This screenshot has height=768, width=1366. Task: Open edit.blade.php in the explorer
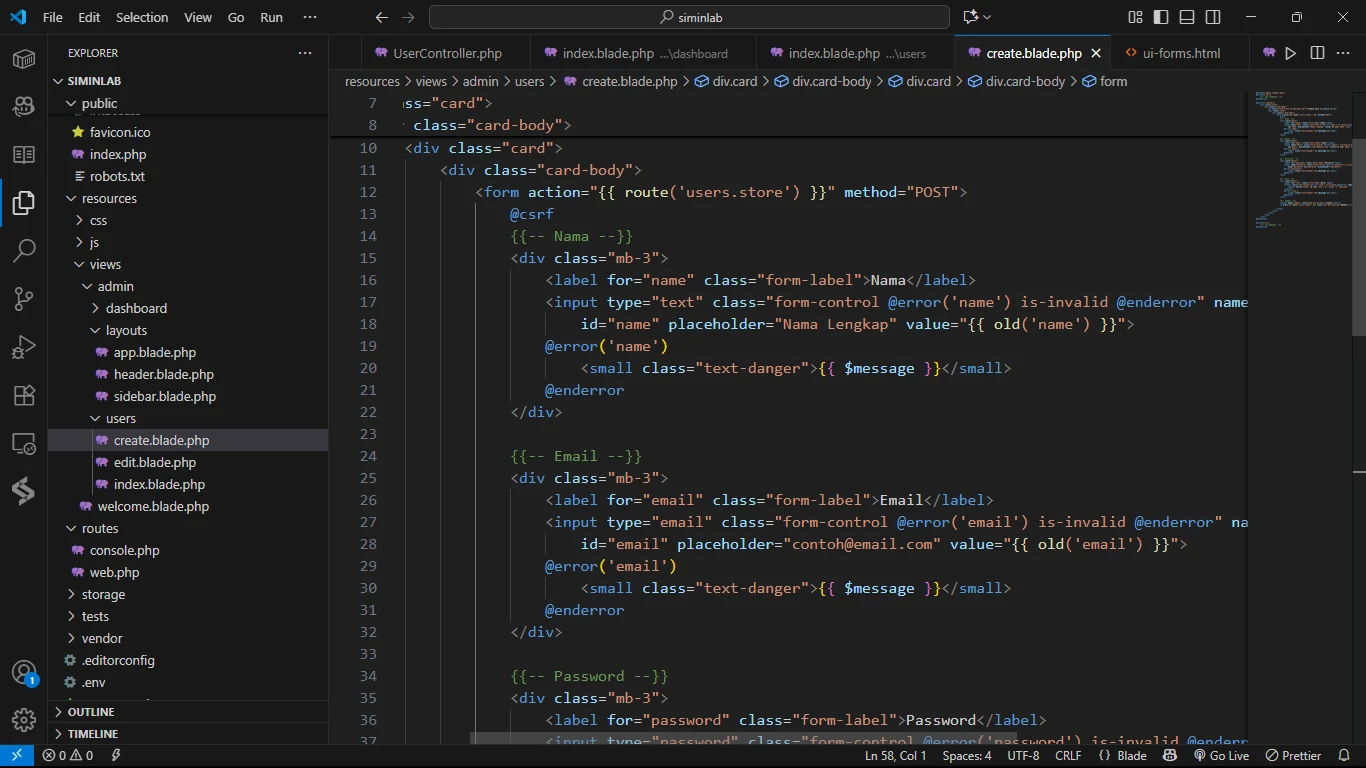point(154,462)
